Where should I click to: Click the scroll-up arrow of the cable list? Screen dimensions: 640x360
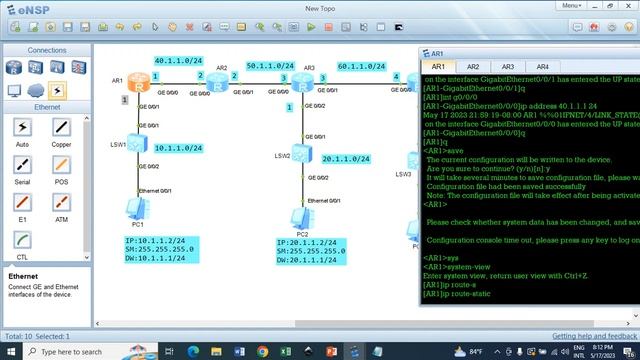point(87,118)
